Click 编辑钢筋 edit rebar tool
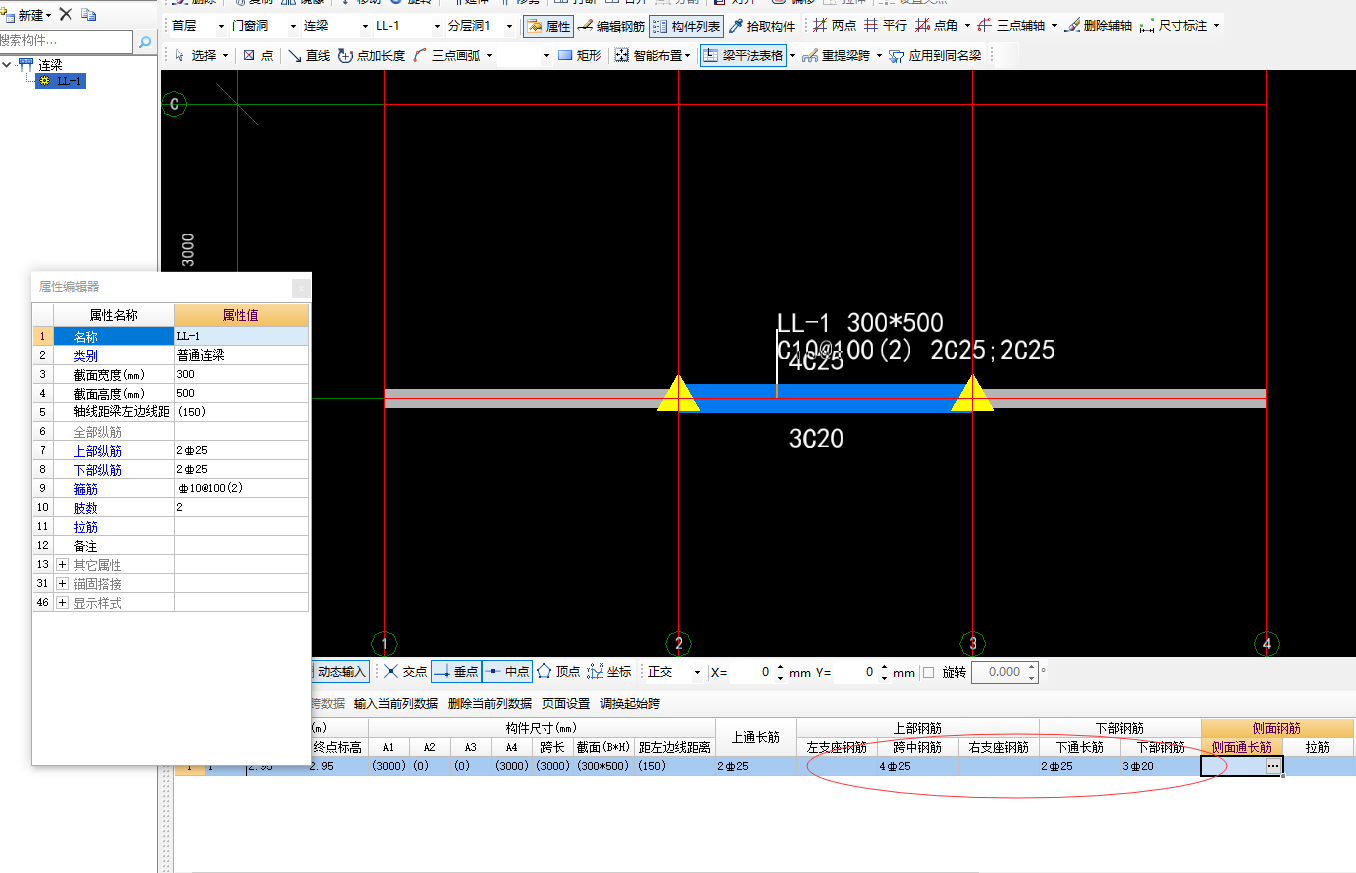 (x=611, y=26)
